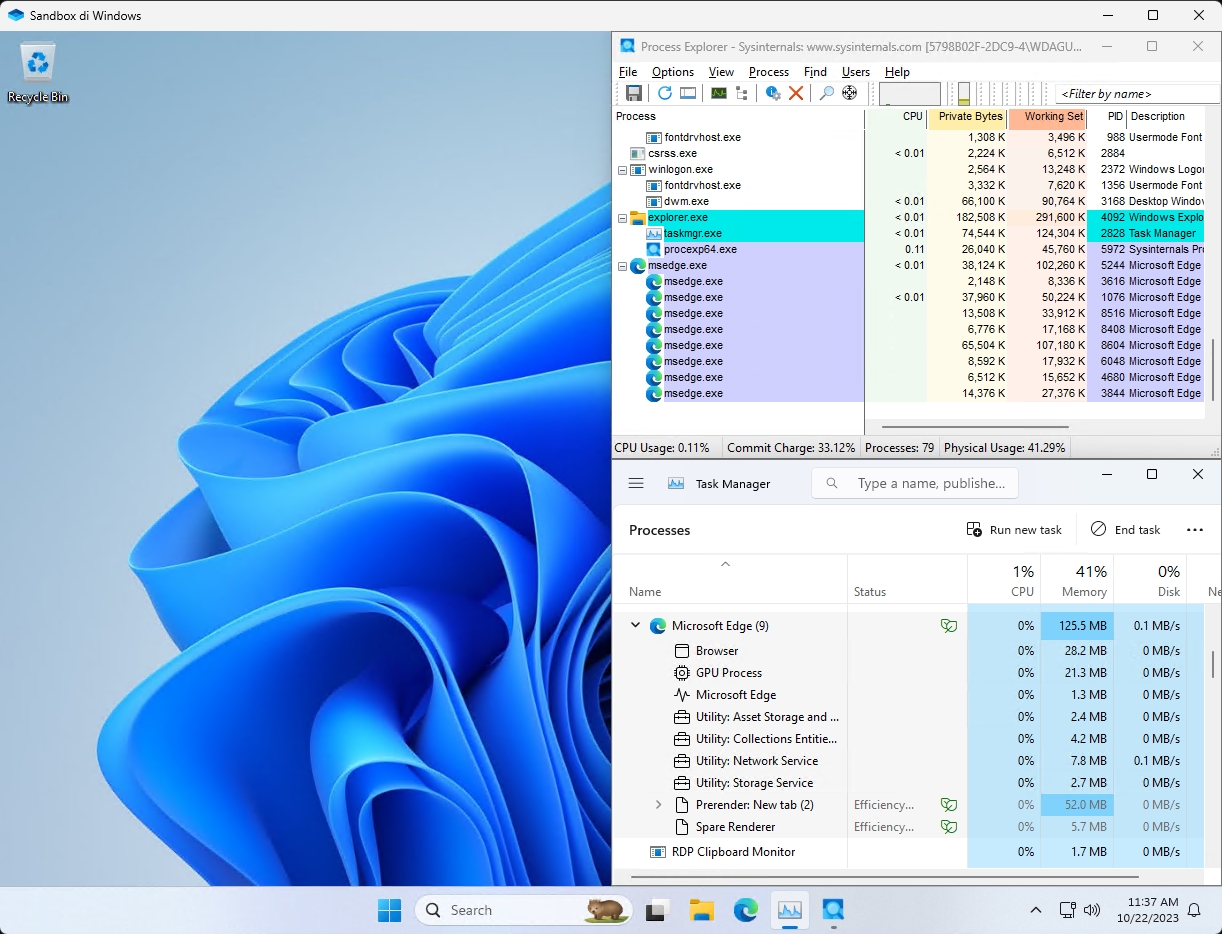The image size is (1222, 934).
Task: Open the Users menu
Action: tap(856, 72)
